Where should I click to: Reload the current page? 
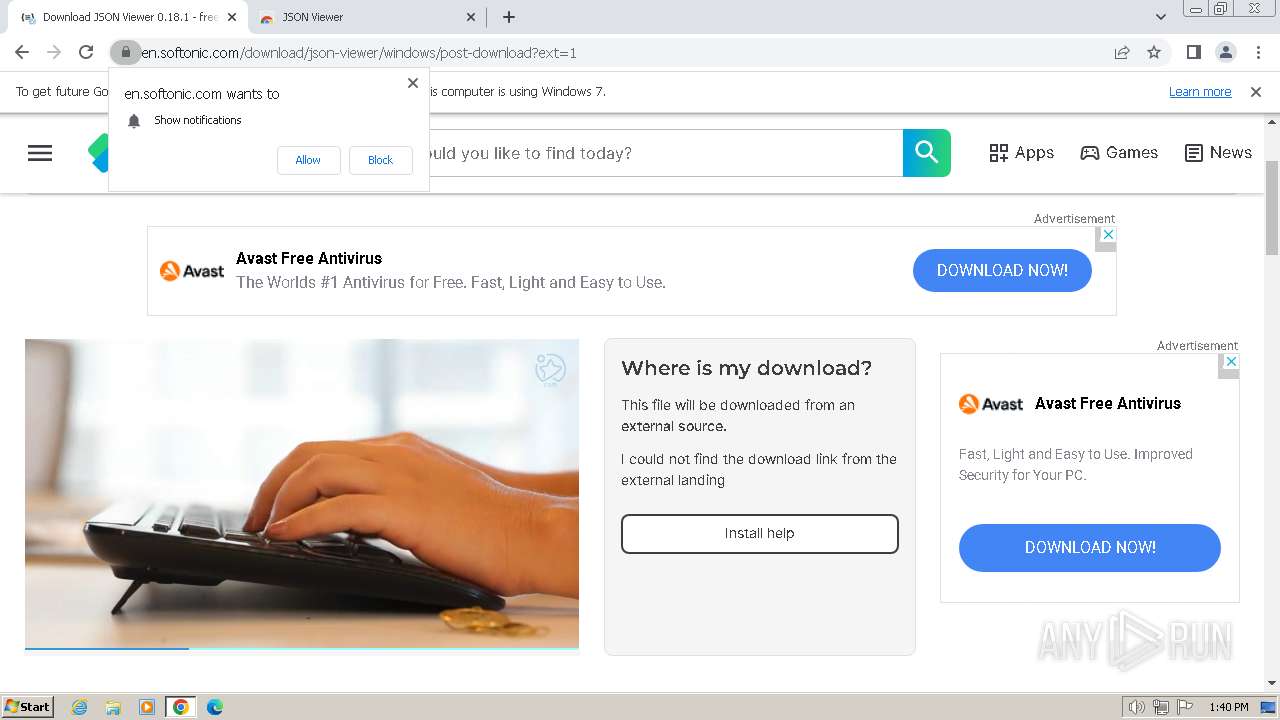[x=86, y=52]
